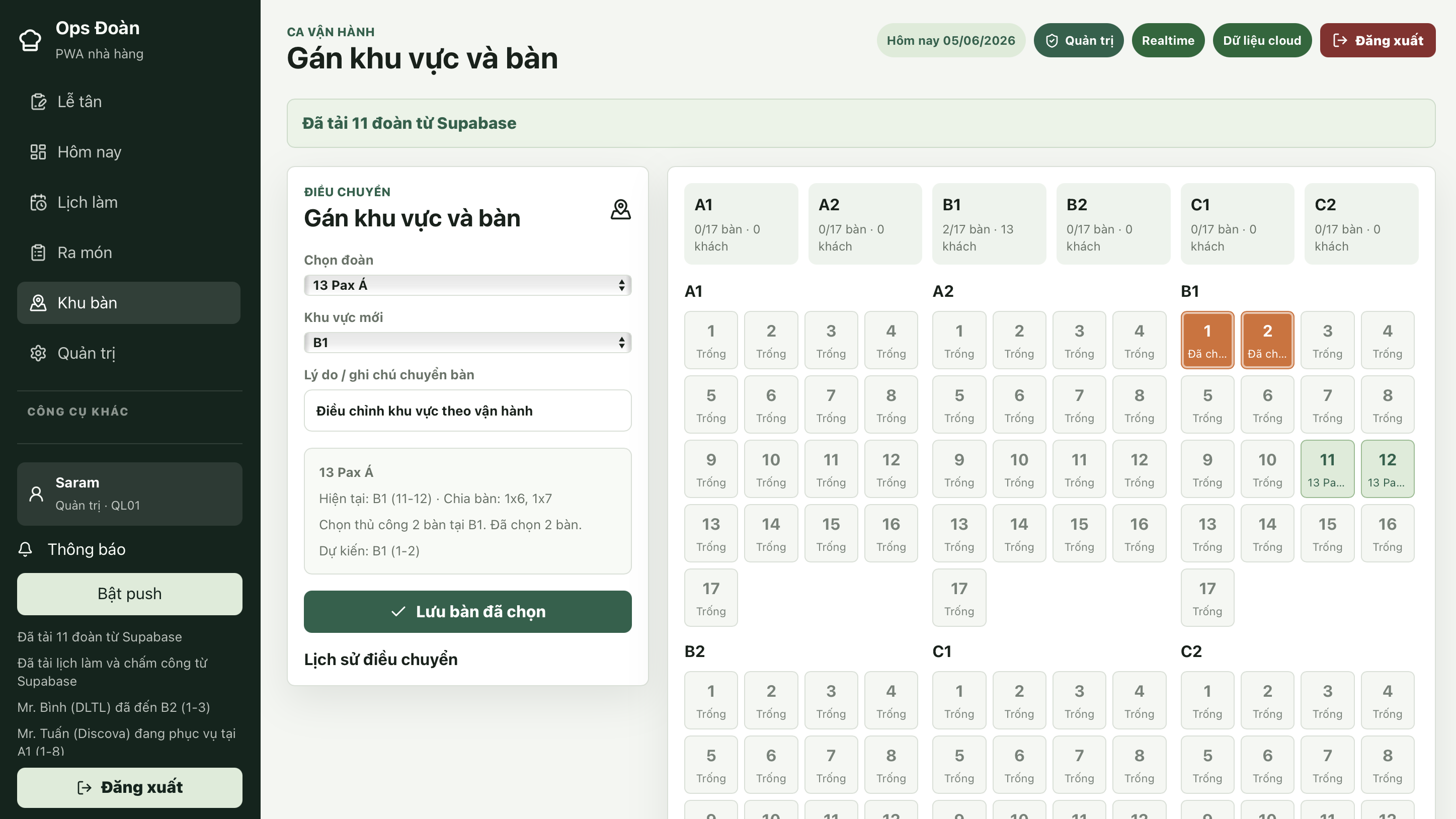Click Lịch sử điều chuyển heading
Screen dimensions: 1456x819
tap(380, 660)
